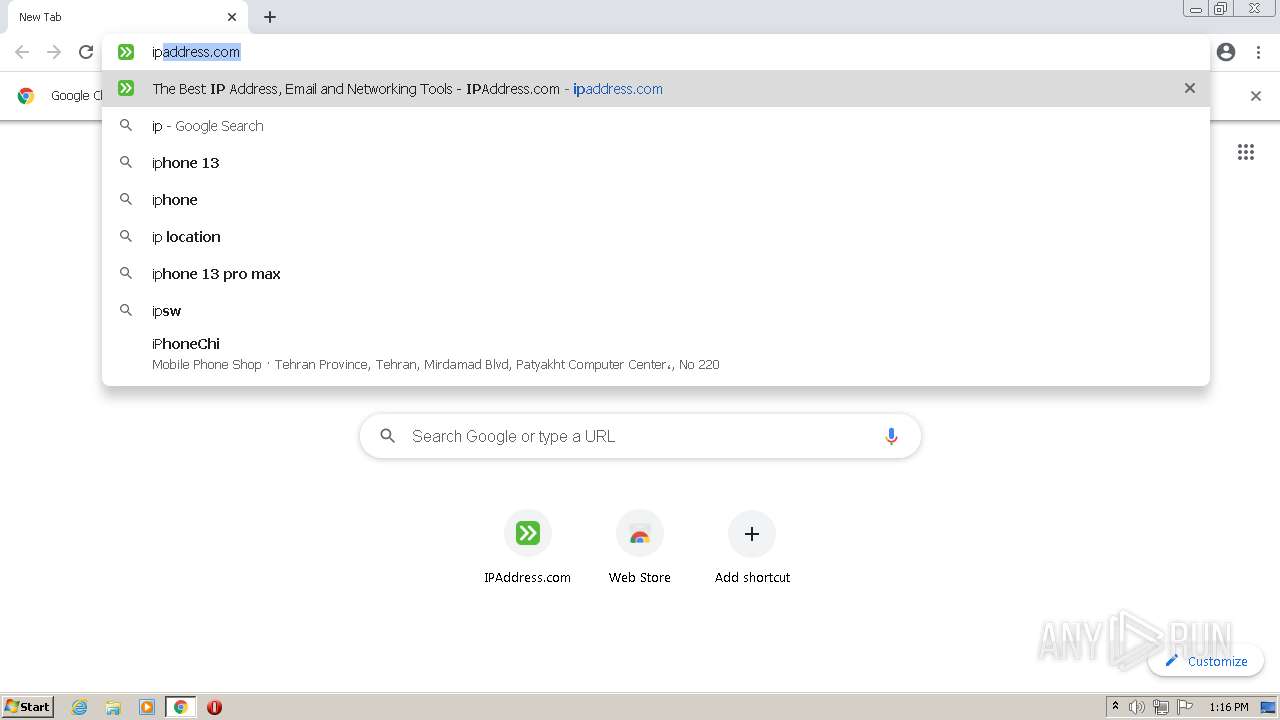Open the Web Store shortcut tile
The image size is (1280, 720).
point(640,547)
